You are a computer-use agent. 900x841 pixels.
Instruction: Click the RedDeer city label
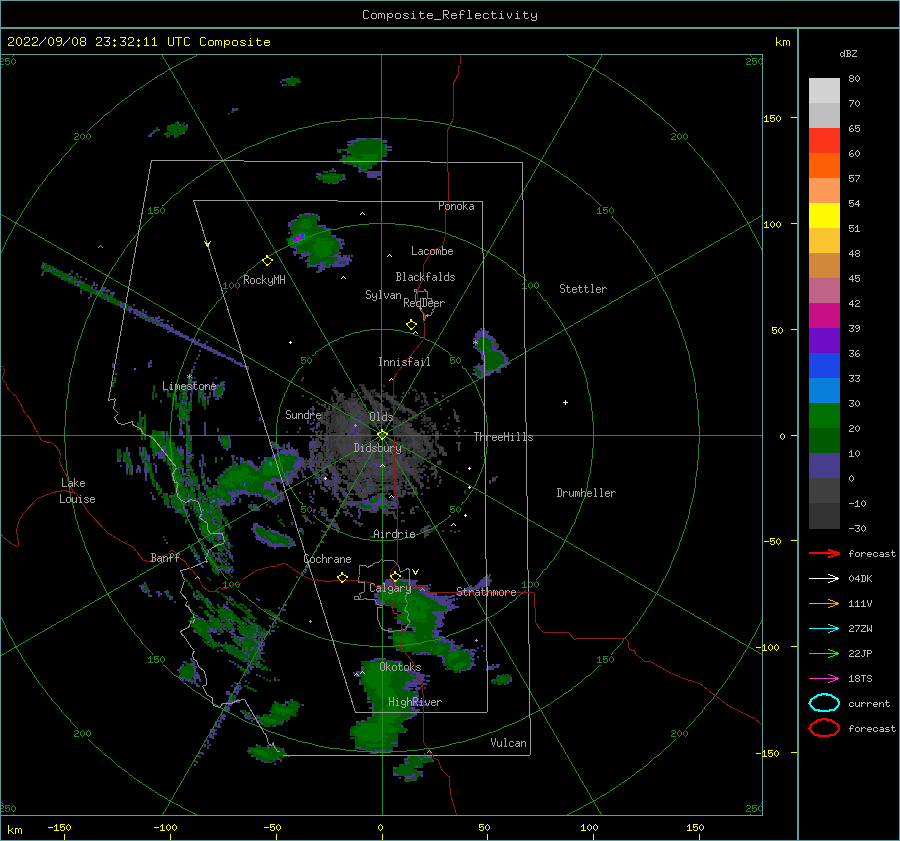pyautogui.click(x=424, y=303)
